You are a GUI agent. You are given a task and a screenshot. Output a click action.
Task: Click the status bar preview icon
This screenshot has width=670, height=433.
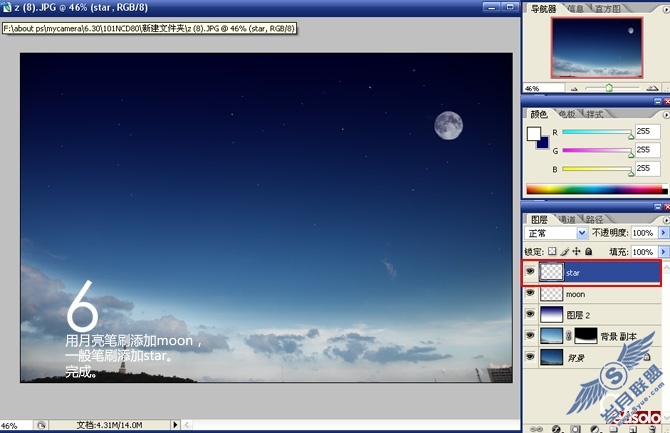(41, 425)
